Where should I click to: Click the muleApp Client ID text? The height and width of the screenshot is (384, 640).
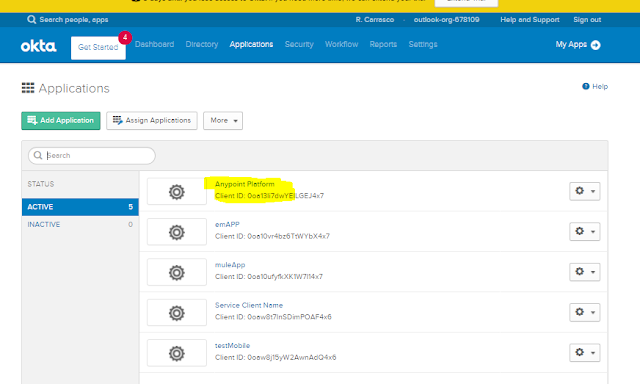coord(269,277)
